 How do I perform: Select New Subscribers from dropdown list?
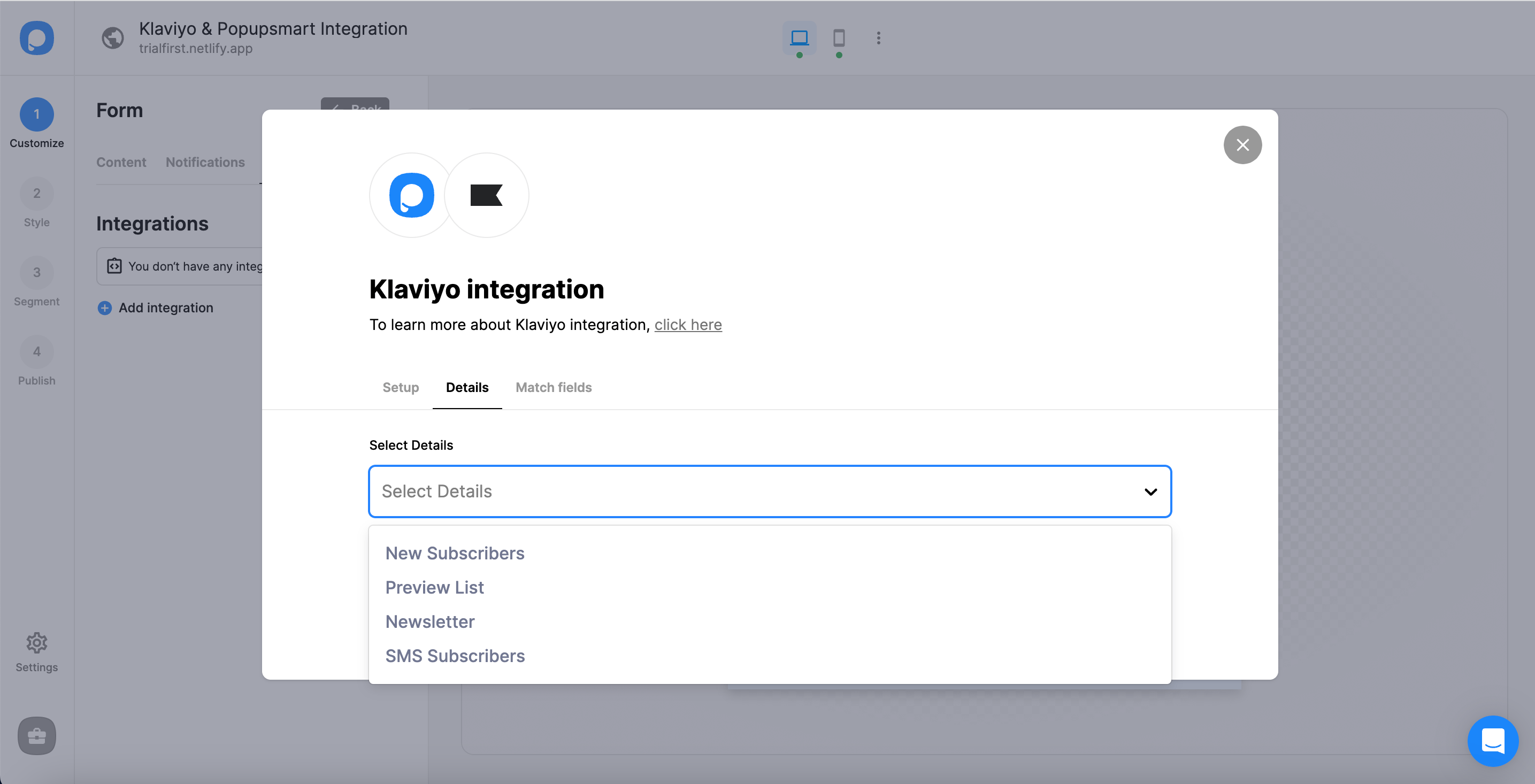tap(455, 552)
